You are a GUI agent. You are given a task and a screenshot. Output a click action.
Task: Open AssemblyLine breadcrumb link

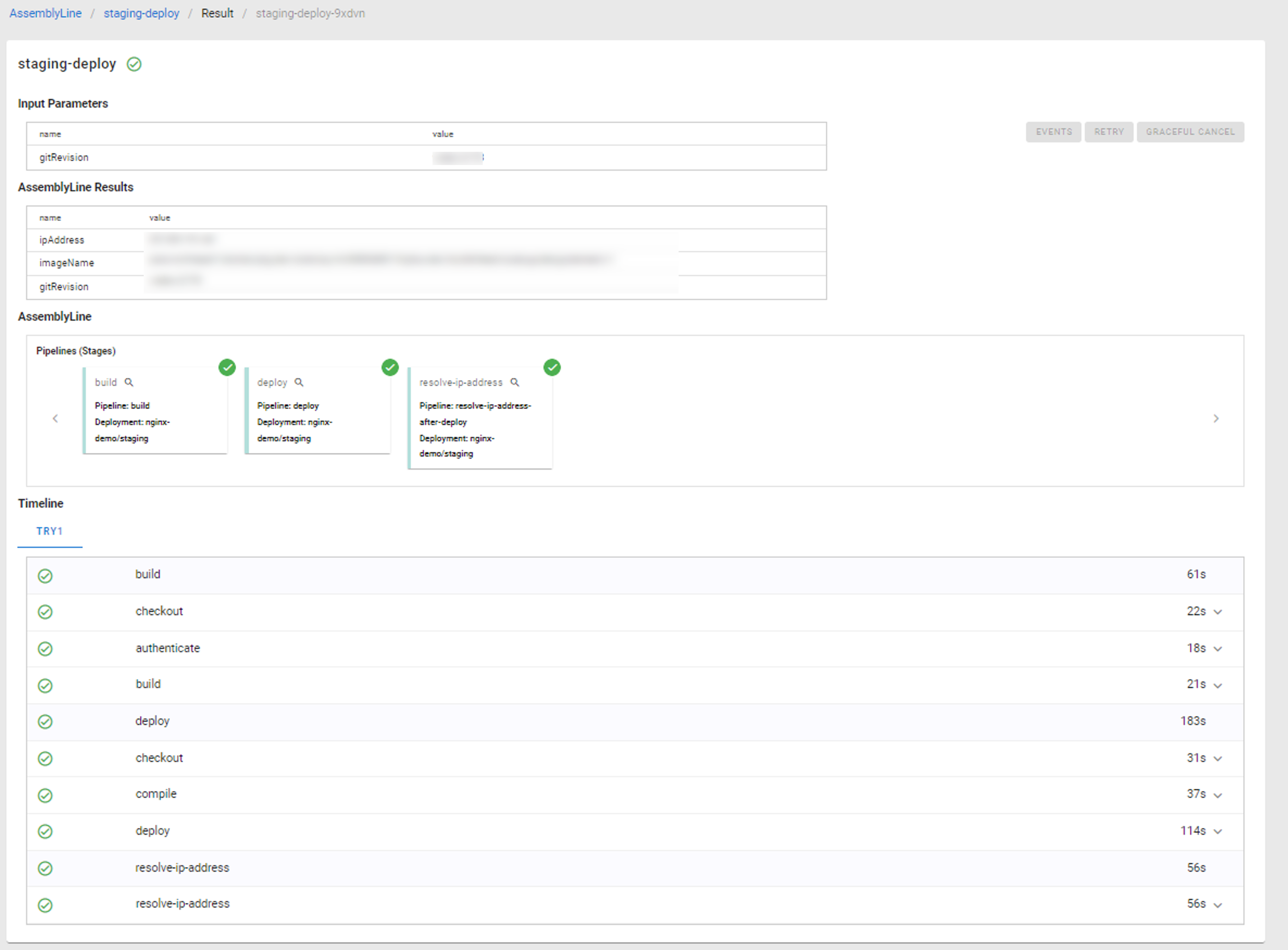[46, 13]
